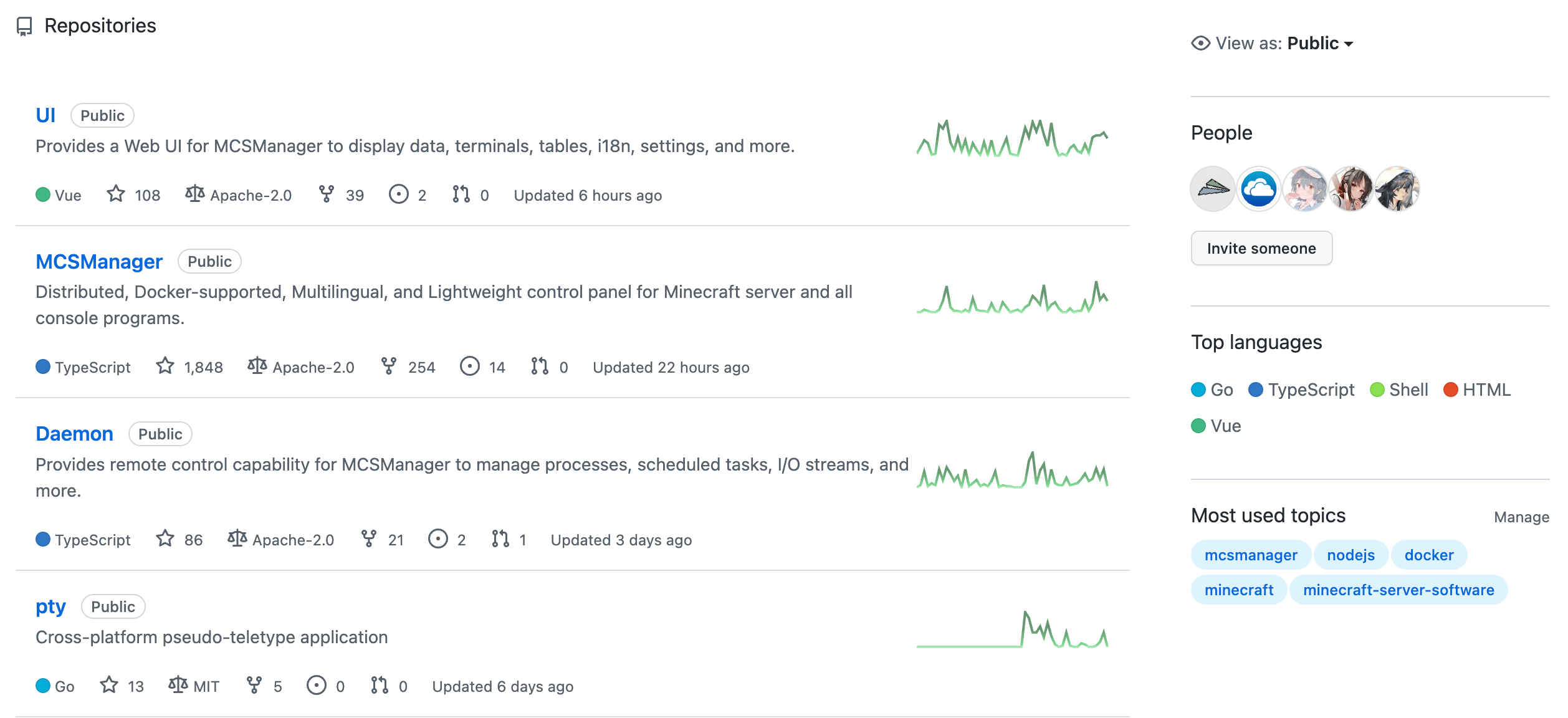Click the 108 stars count
1568x718 pixels.
pyautogui.click(x=148, y=195)
